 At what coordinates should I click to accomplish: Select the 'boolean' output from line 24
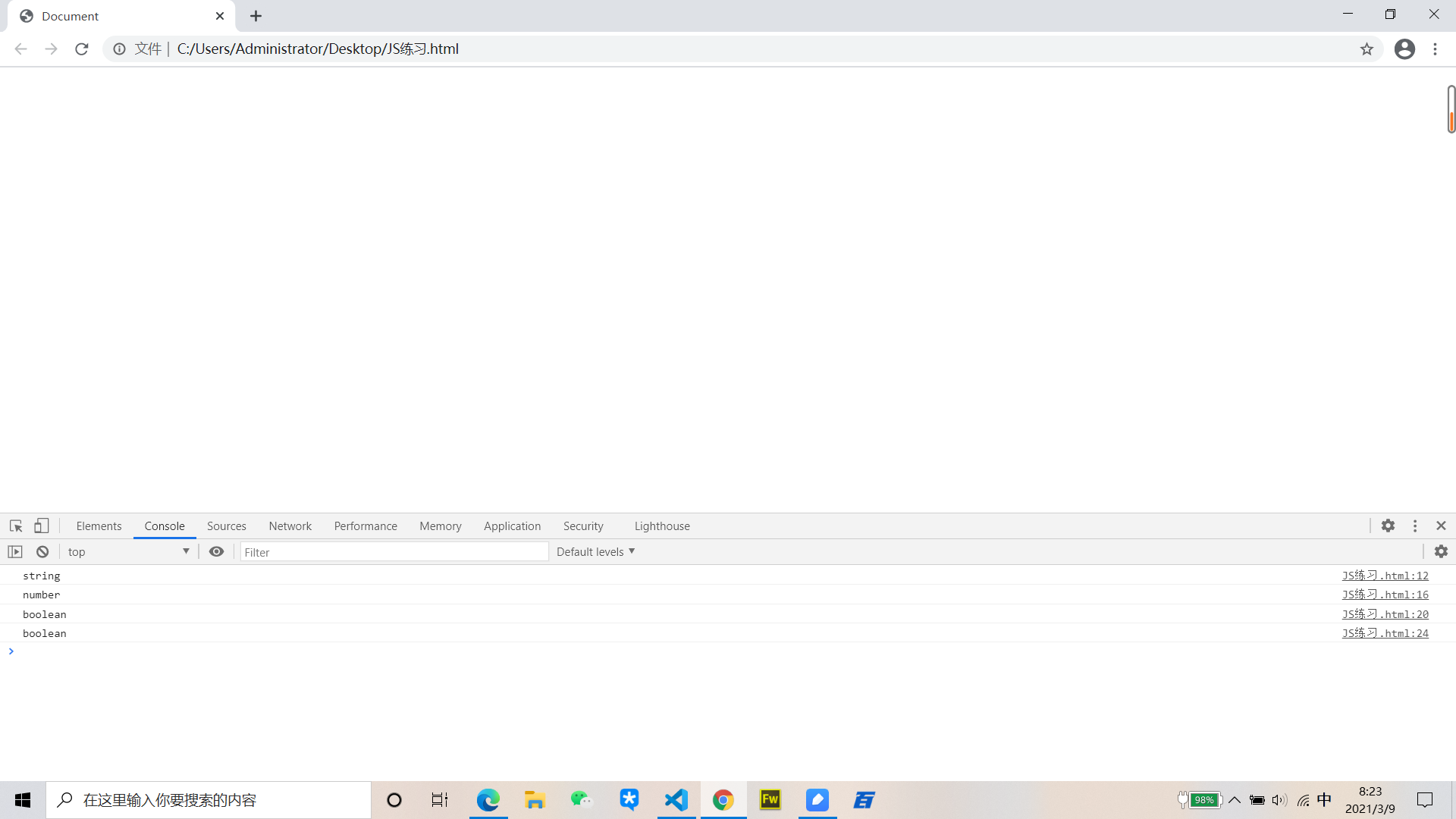point(45,633)
